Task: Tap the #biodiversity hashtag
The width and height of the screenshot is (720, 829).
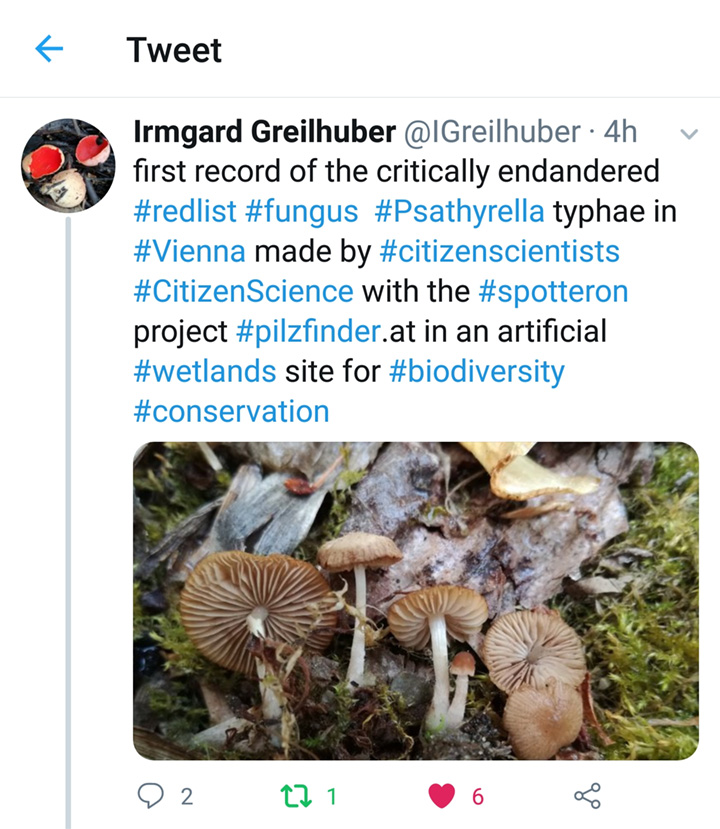Action: pyautogui.click(x=476, y=371)
